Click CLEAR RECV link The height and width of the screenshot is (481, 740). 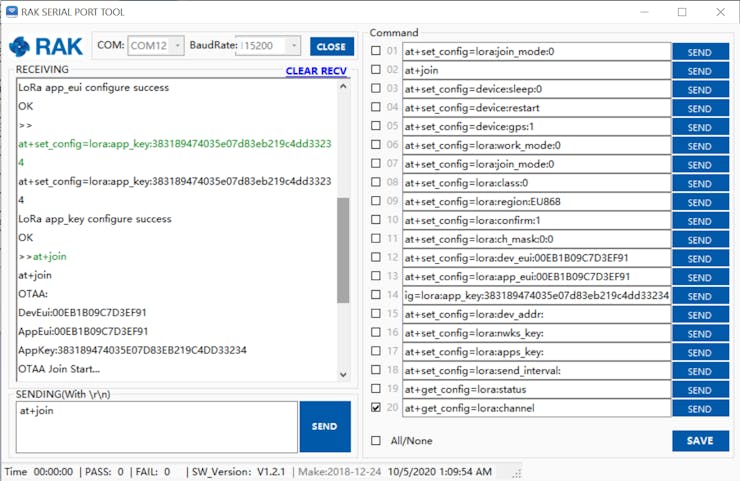[316, 71]
